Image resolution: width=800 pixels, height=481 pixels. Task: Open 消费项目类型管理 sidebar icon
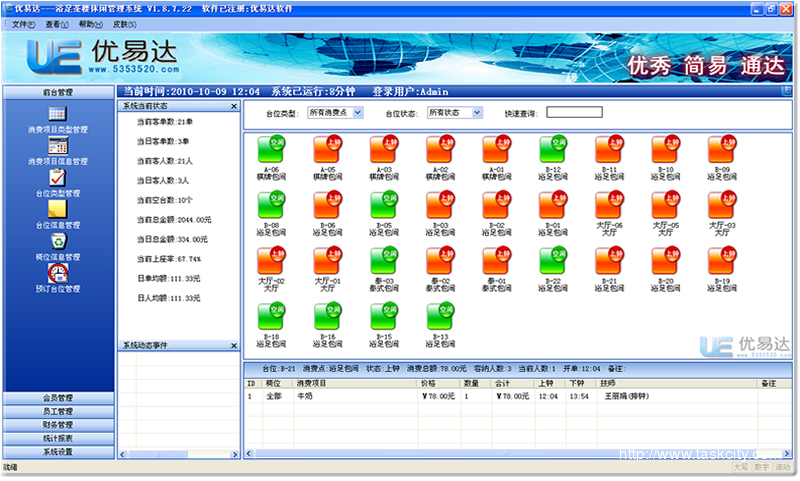(57, 112)
